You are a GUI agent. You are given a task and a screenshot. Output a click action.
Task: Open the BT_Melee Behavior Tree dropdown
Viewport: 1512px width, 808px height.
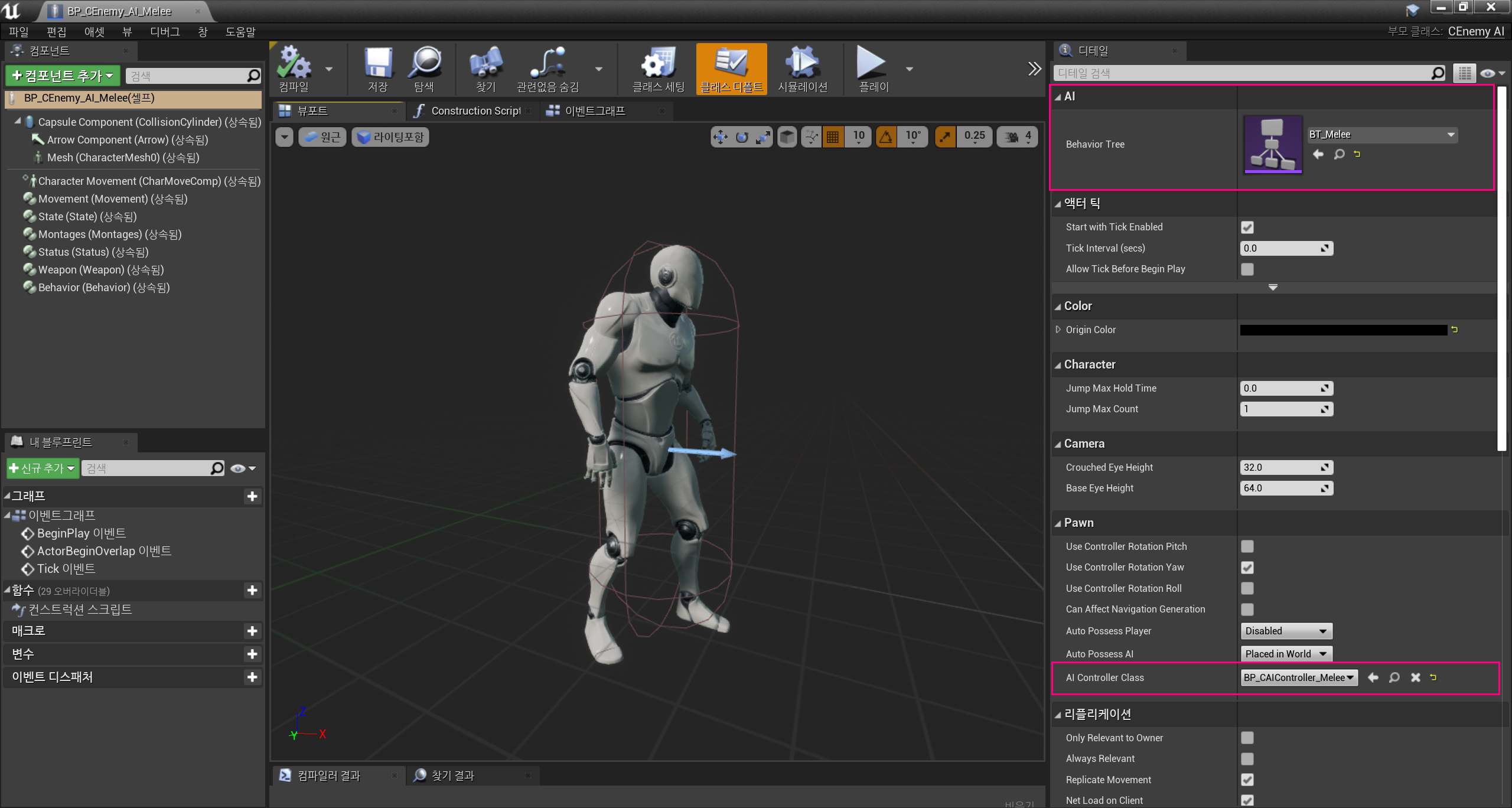pyautogui.click(x=1382, y=135)
